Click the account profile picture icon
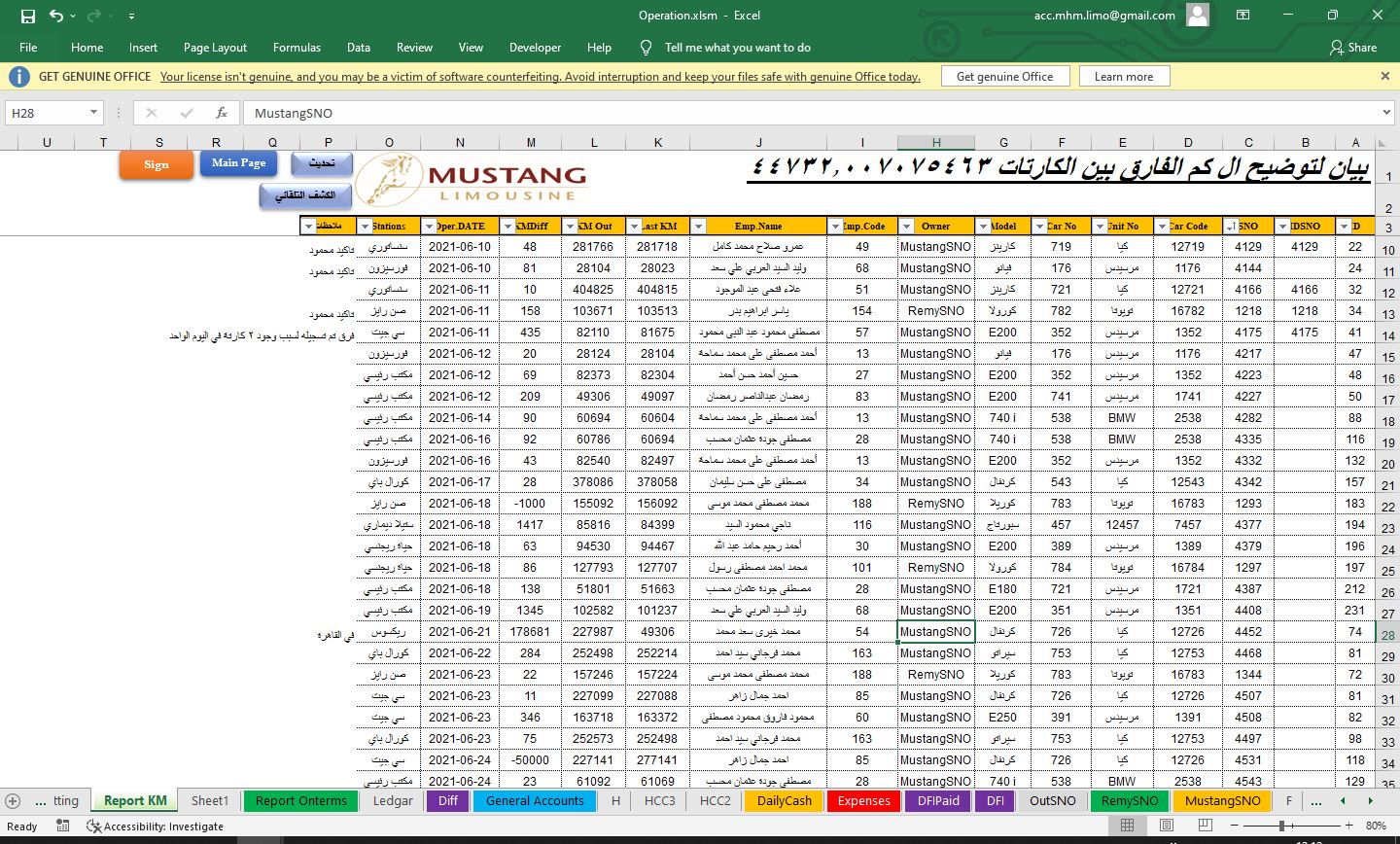The height and width of the screenshot is (844, 1400). 1198,15
